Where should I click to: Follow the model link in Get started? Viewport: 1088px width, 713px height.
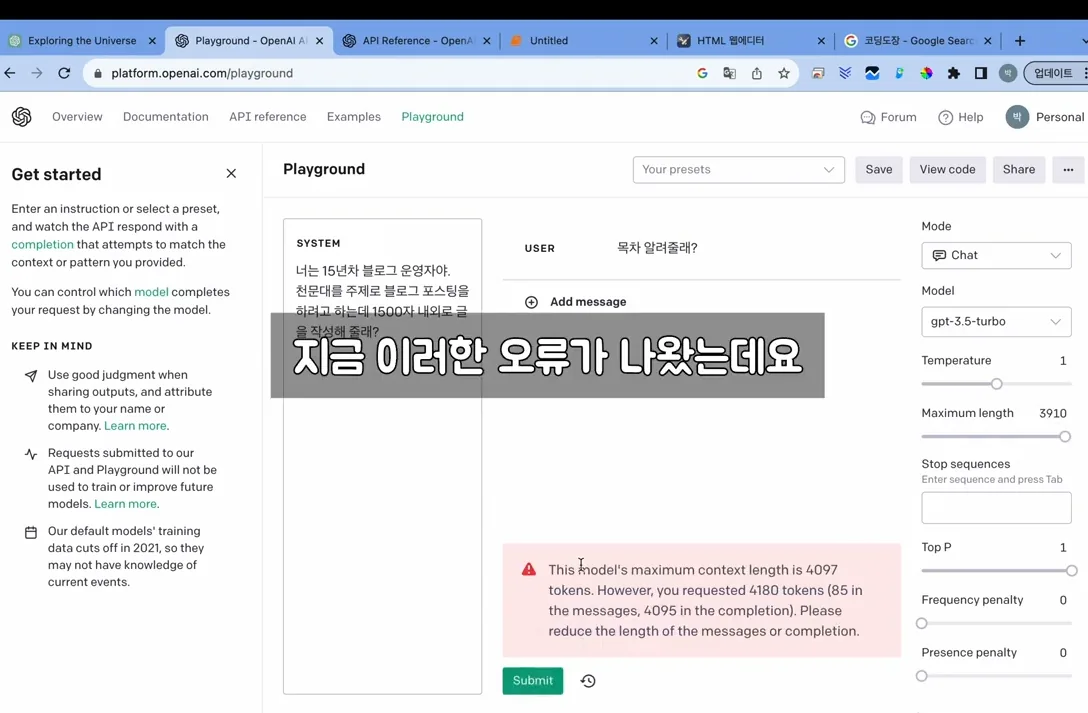point(151,292)
